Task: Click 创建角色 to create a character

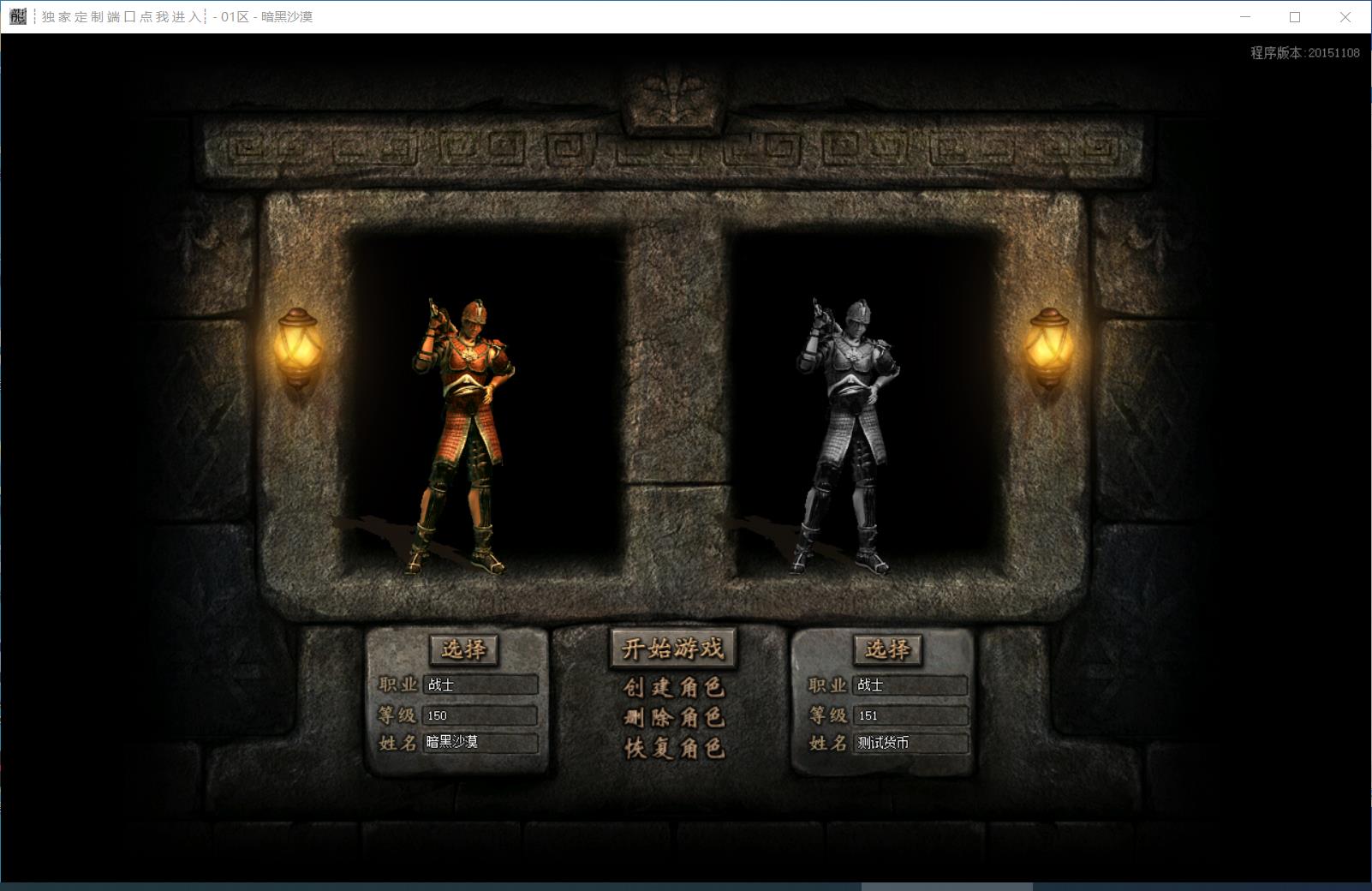Action: click(x=674, y=687)
